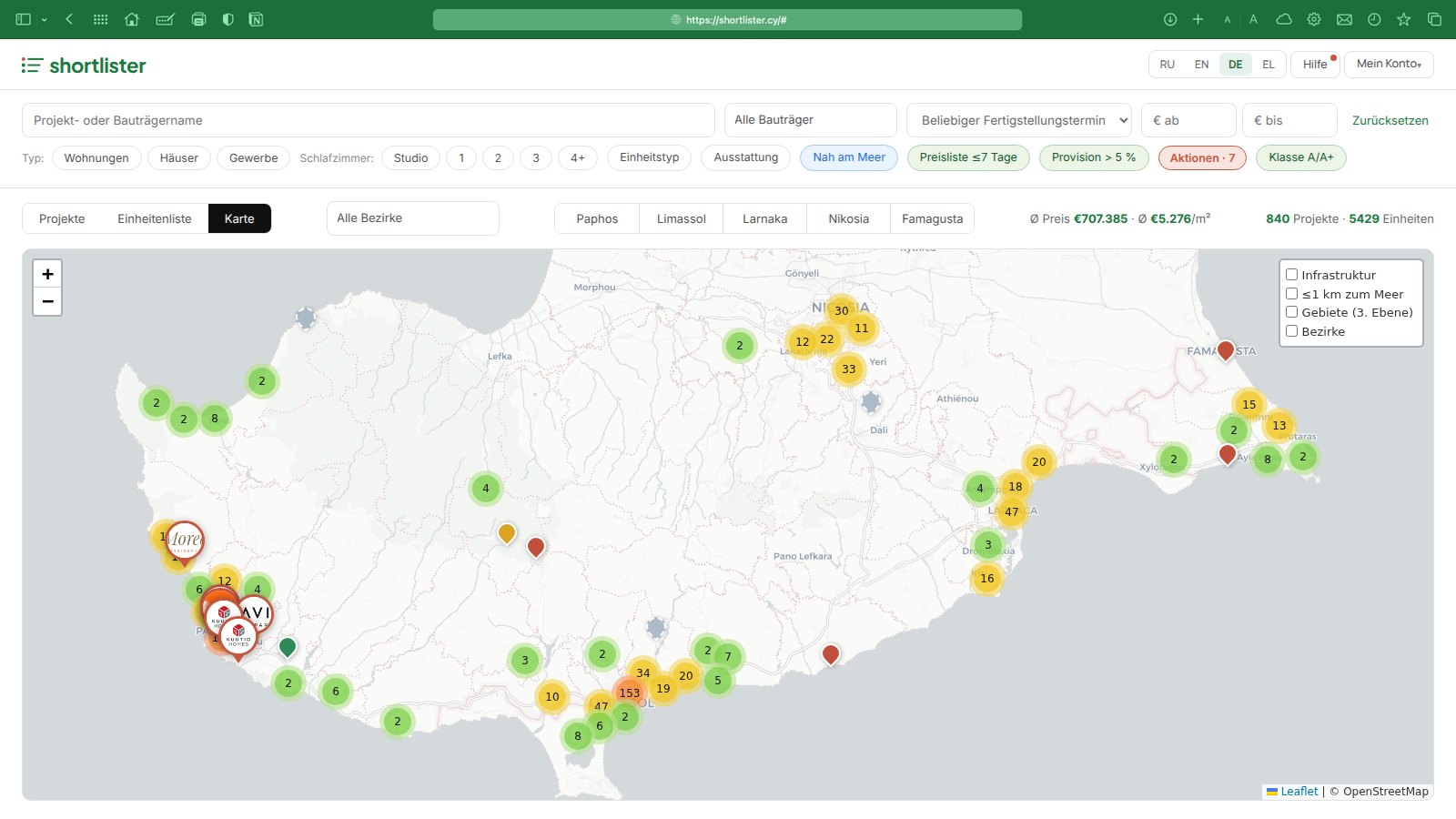Click the '€ ab' minimum price field
Screen dimensions: 1456x819
1188,120
